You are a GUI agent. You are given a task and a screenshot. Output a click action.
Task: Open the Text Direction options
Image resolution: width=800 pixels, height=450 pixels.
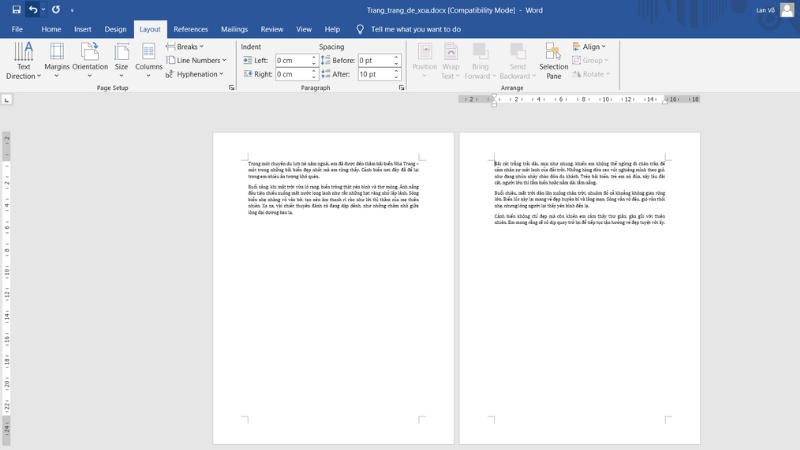pos(23,60)
